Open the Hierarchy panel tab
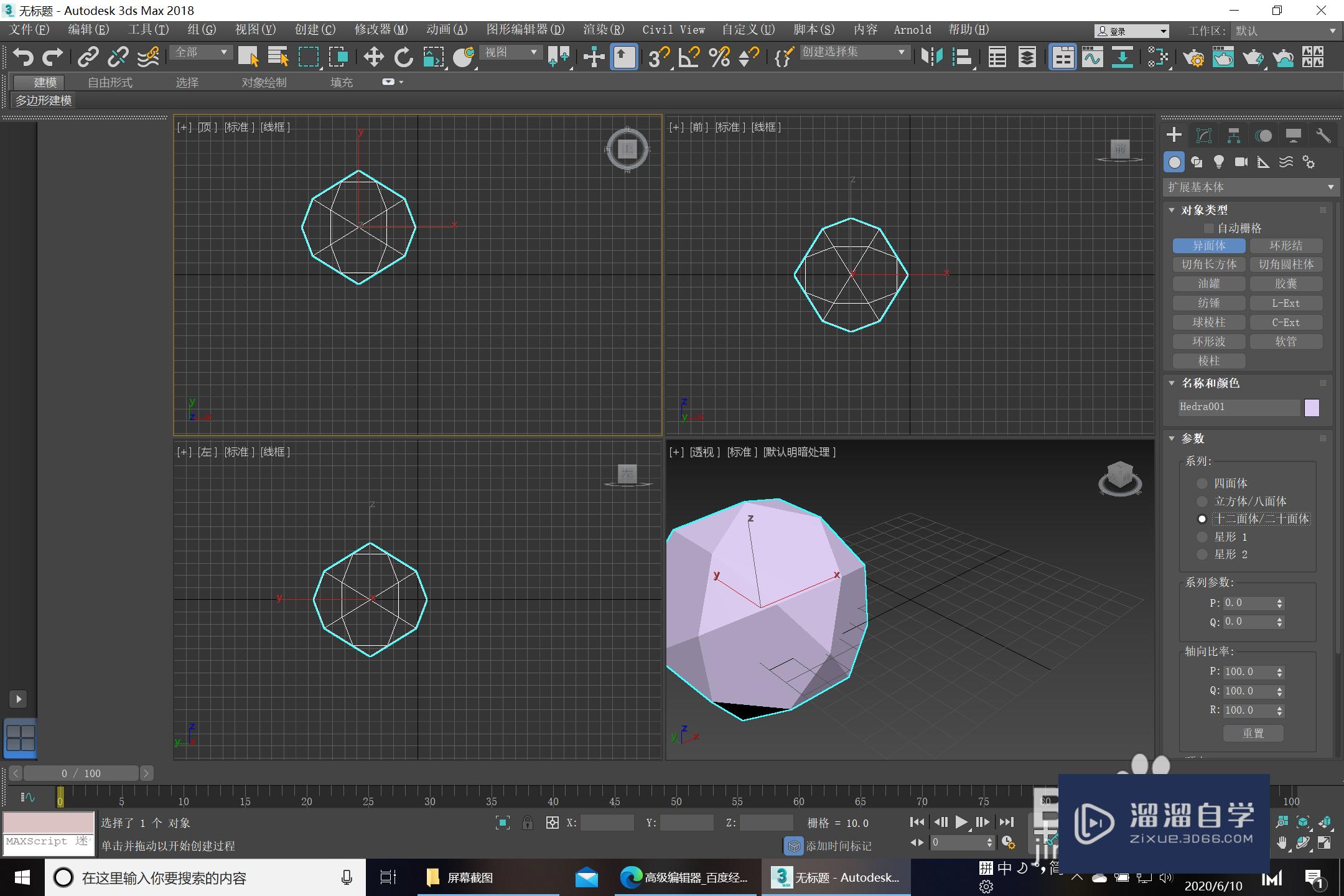This screenshot has width=1344, height=896. click(1234, 136)
